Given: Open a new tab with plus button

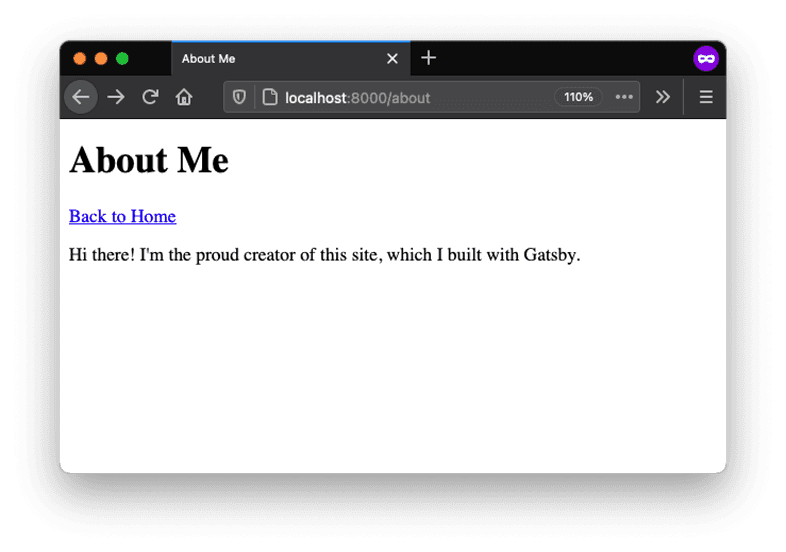Looking at the screenshot, I should (x=429, y=58).
